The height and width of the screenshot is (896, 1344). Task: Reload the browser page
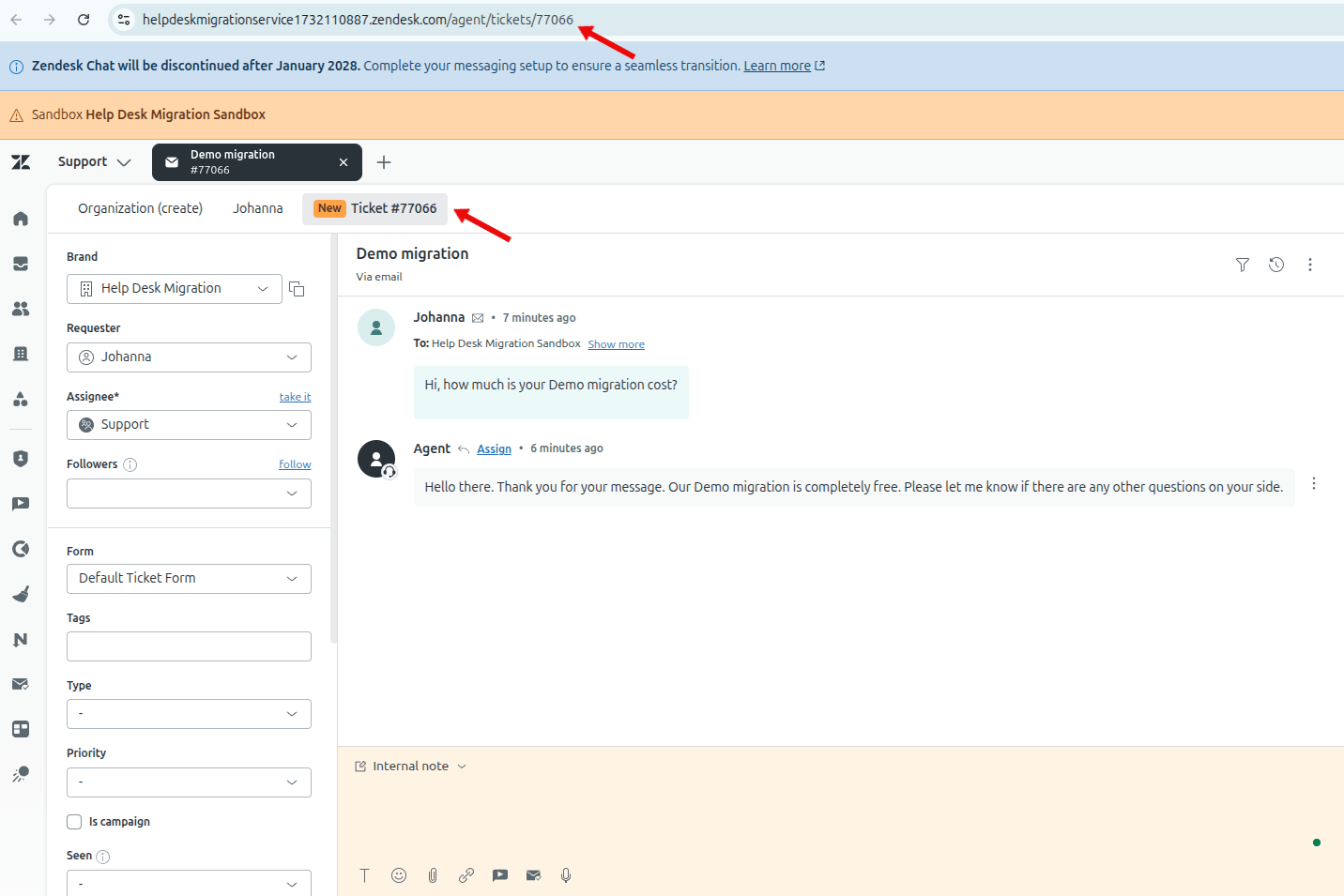pos(84,20)
